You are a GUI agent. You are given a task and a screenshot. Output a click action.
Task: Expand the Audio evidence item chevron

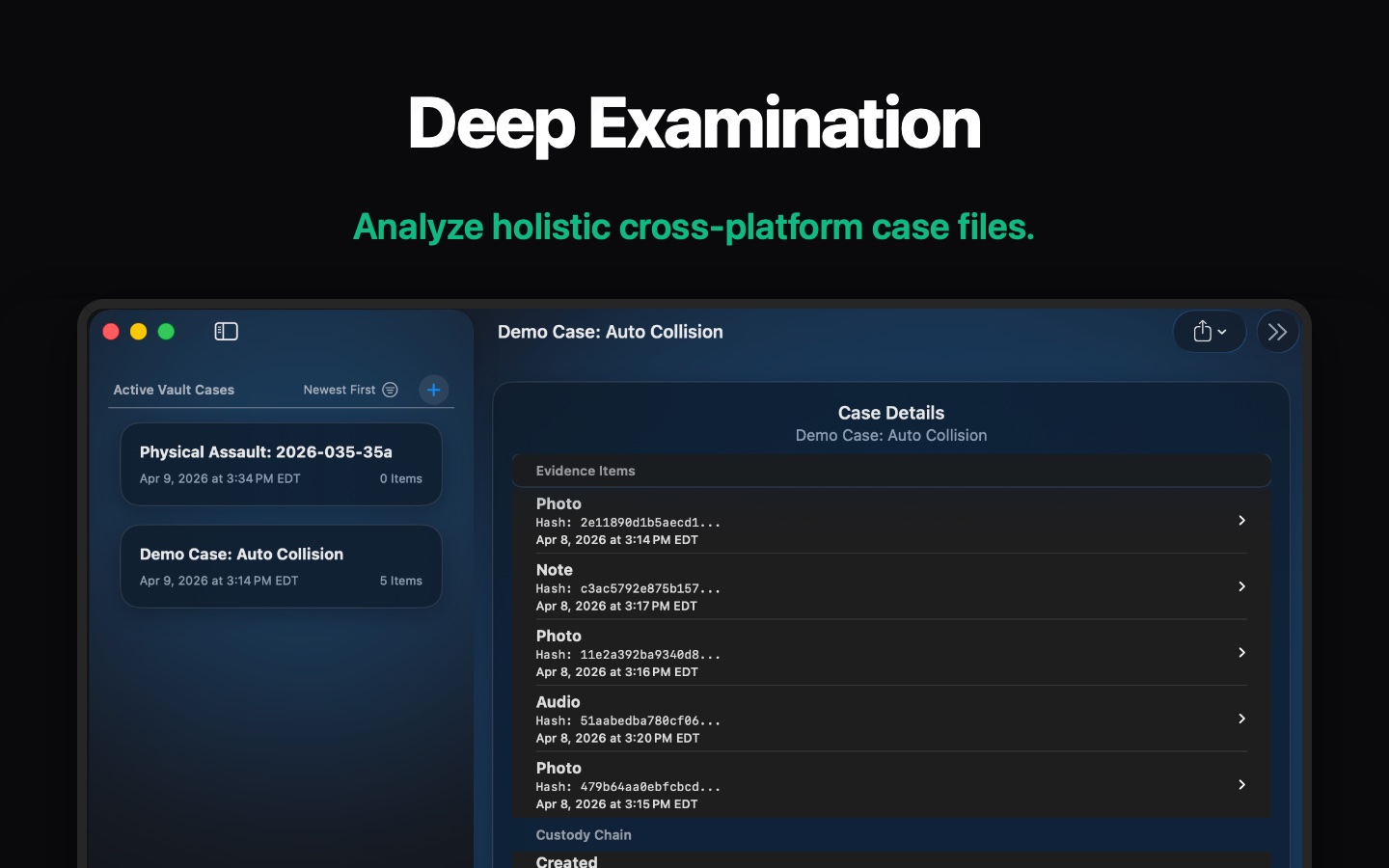tap(1241, 719)
